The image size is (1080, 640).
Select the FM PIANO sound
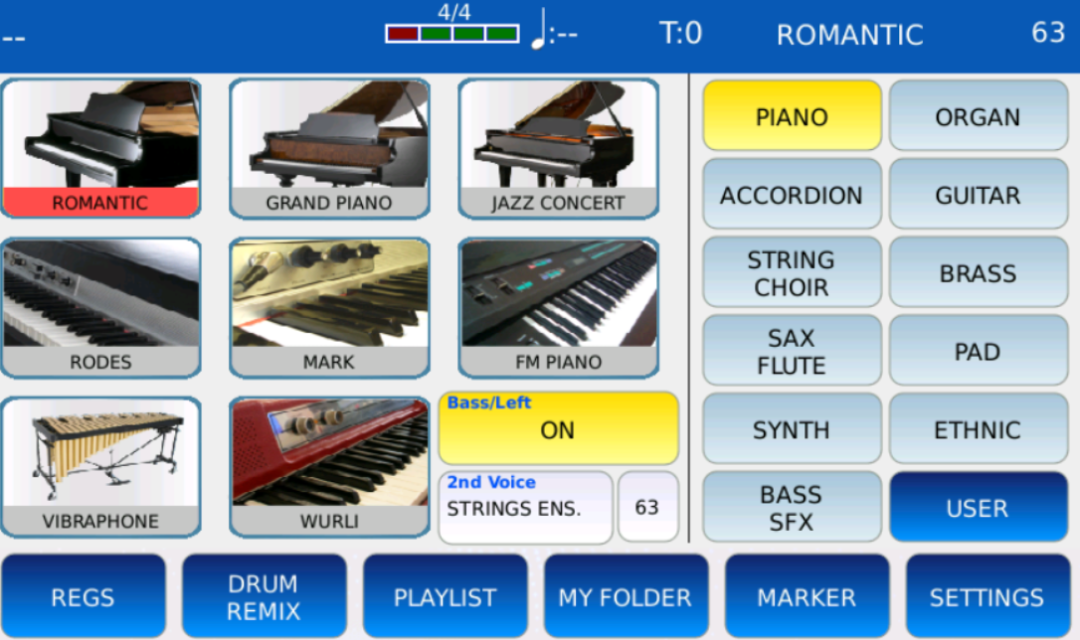pyautogui.click(x=558, y=307)
